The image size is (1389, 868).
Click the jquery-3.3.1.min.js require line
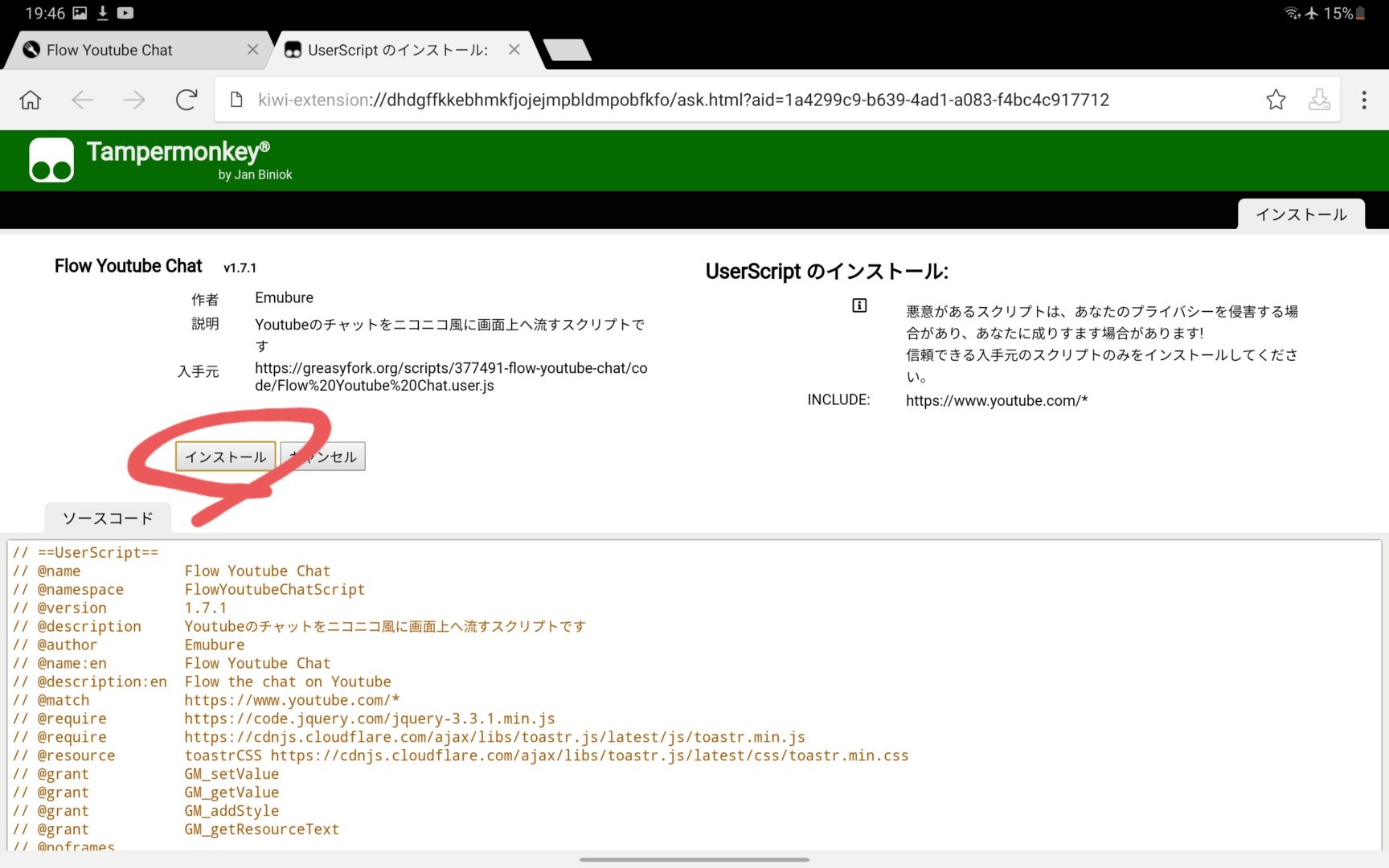click(284, 719)
